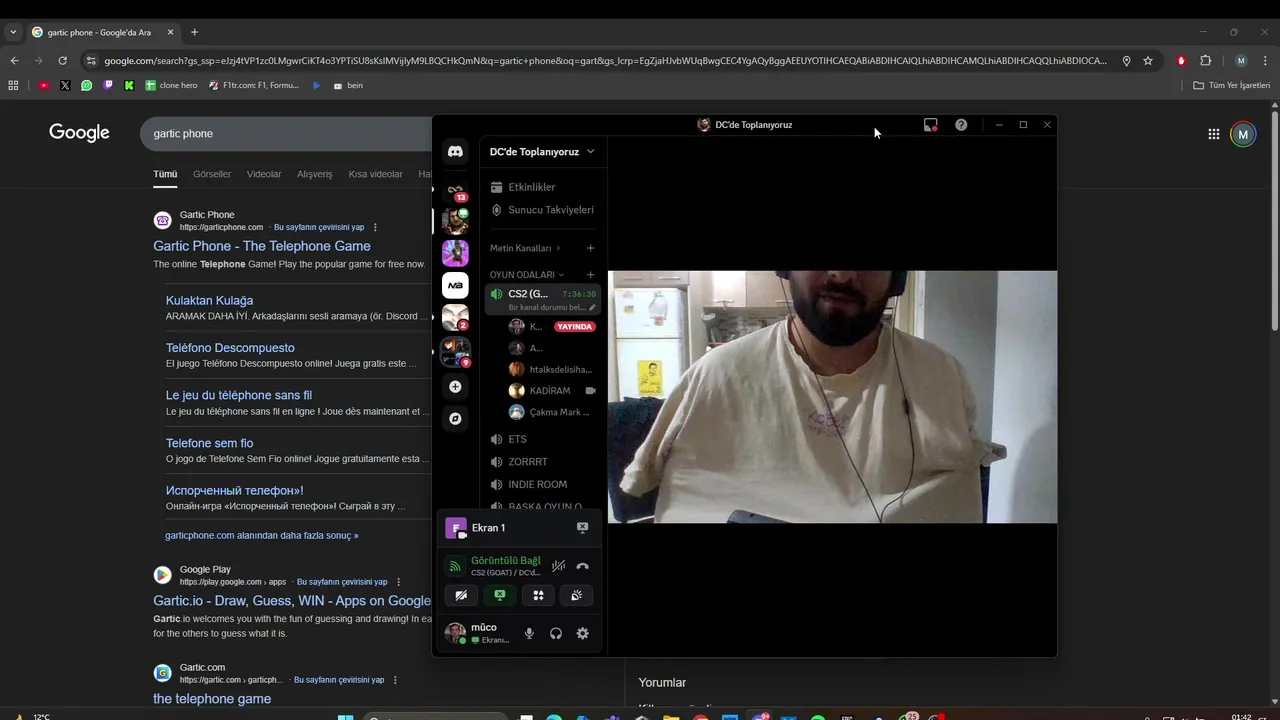Open Discord user settings gear
The width and height of the screenshot is (1280, 720).
pos(582,633)
